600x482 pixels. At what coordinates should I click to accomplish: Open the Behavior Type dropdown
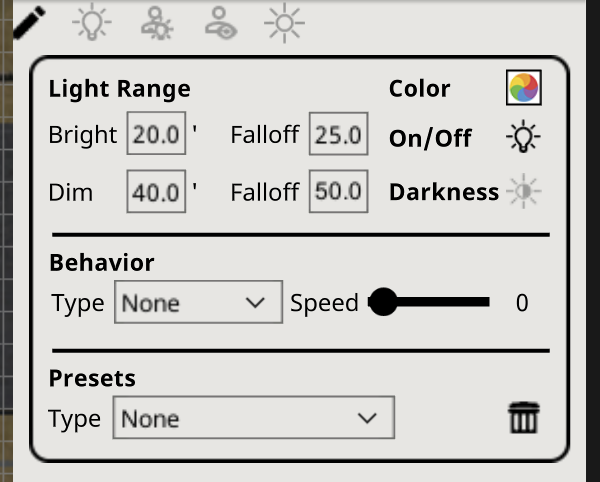coord(198,302)
